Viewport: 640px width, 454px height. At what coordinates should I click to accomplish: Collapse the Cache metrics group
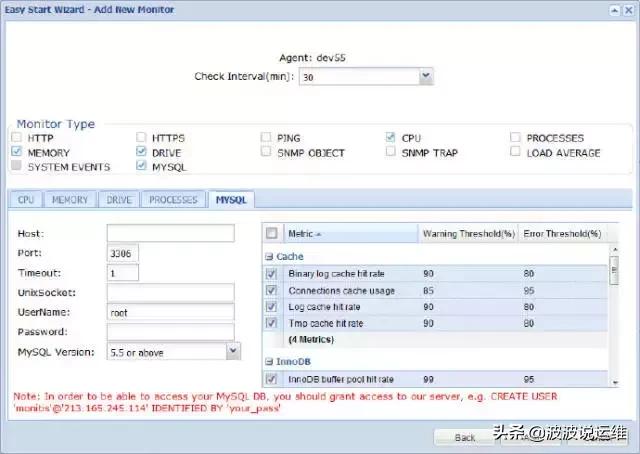click(268, 256)
